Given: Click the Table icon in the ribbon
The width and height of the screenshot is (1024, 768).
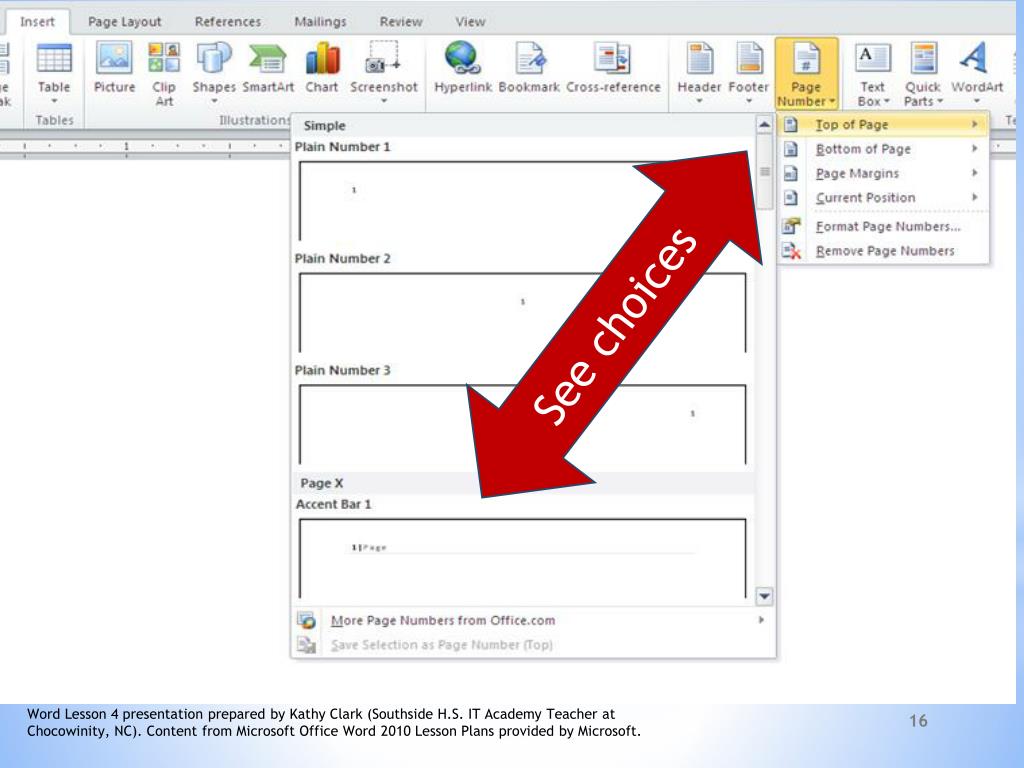Looking at the screenshot, I should 54,59.
